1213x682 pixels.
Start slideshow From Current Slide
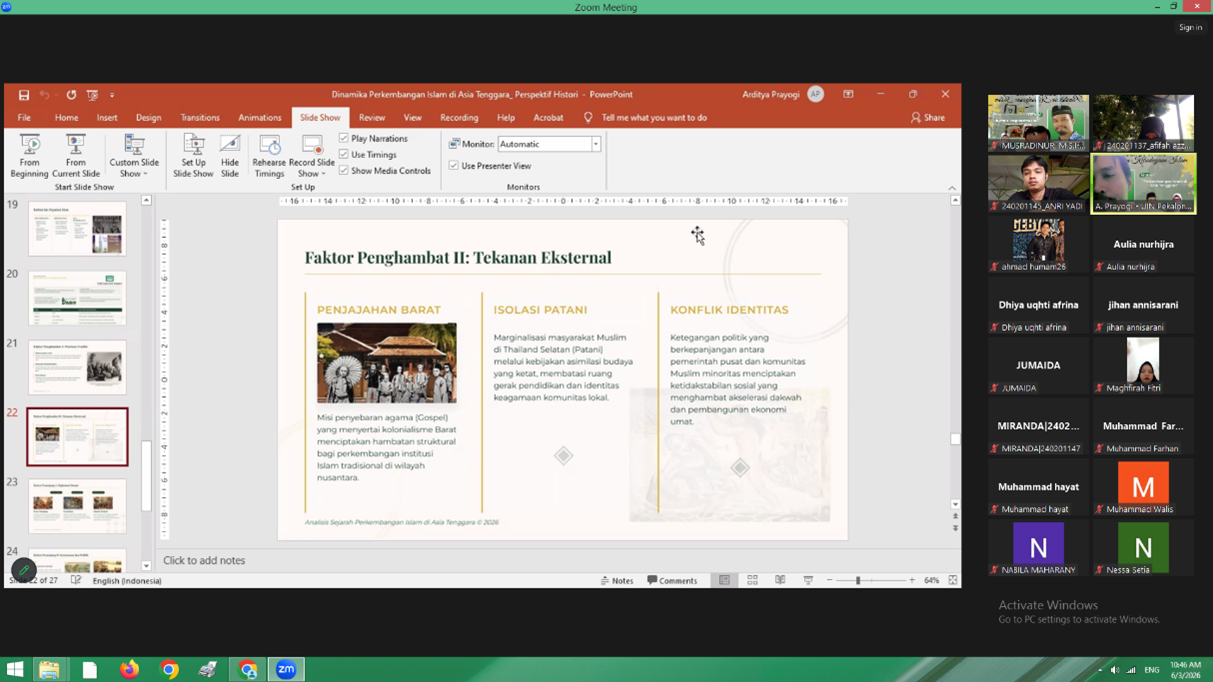pos(75,155)
